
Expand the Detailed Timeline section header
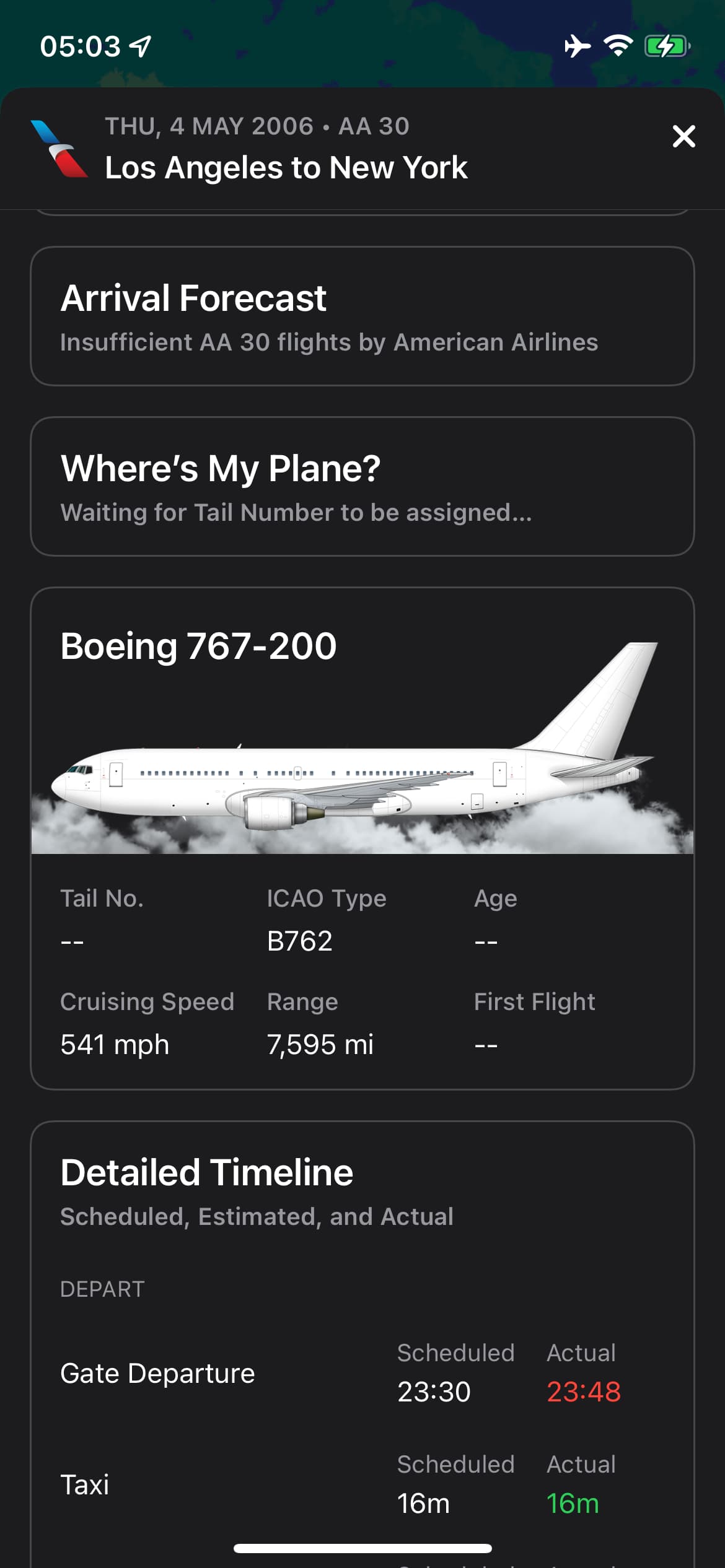[x=207, y=1173]
